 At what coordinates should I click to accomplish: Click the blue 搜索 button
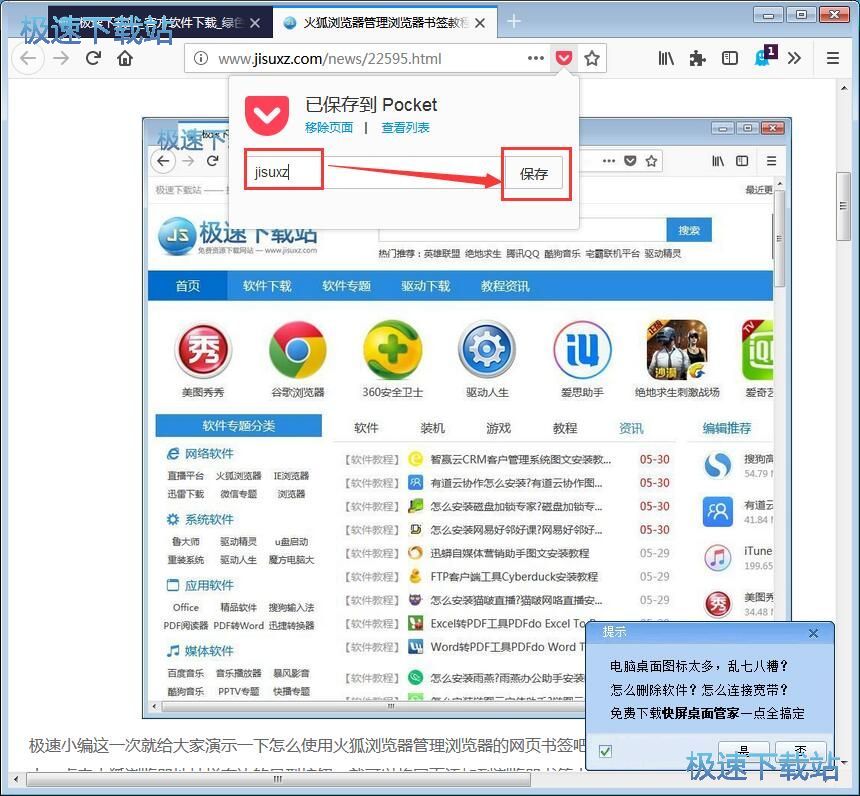689,230
